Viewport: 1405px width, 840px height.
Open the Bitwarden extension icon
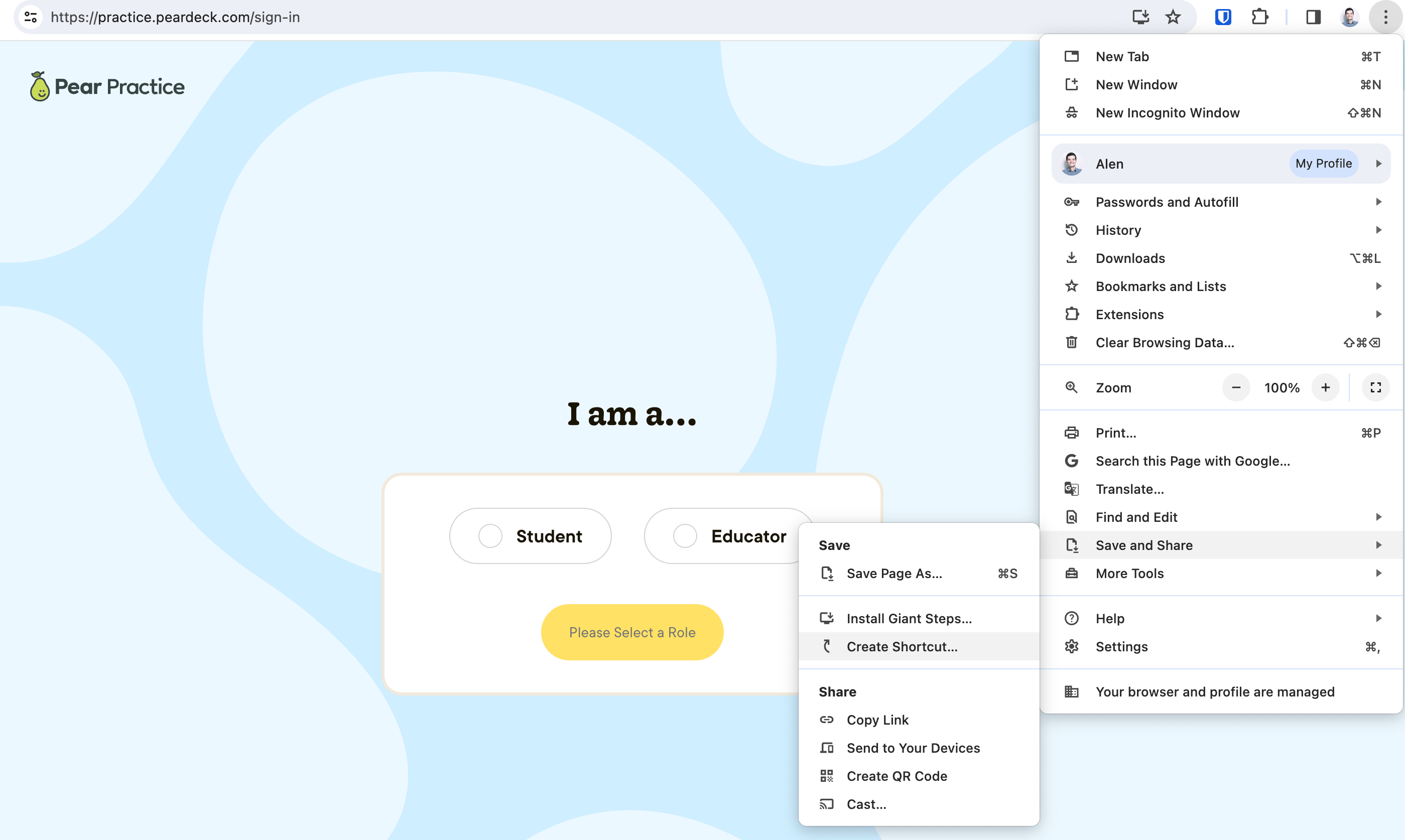[x=1223, y=17]
